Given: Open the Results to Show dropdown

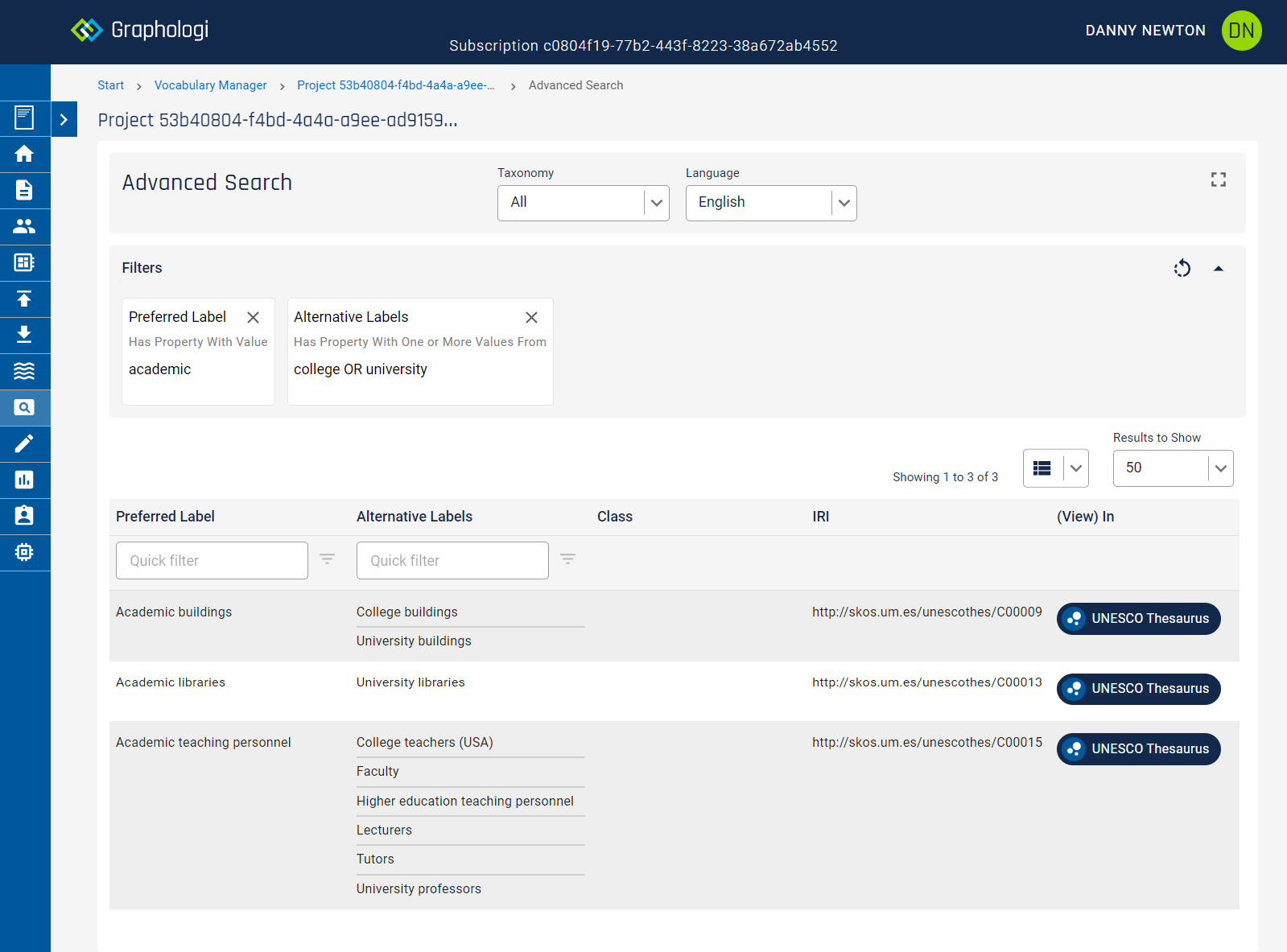Looking at the screenshot, I should pos(1174,468).
